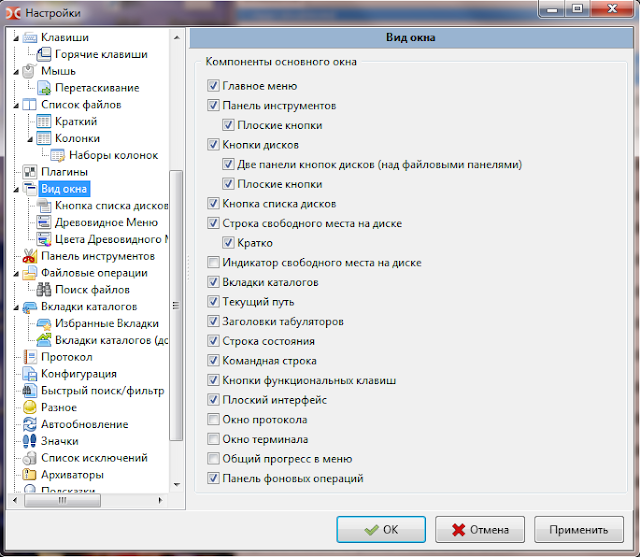Image resolution: width=640 pixels, height=557 pixels.
Task: Click the Плагины icon in the tree
Action: (x=29, y=172)
